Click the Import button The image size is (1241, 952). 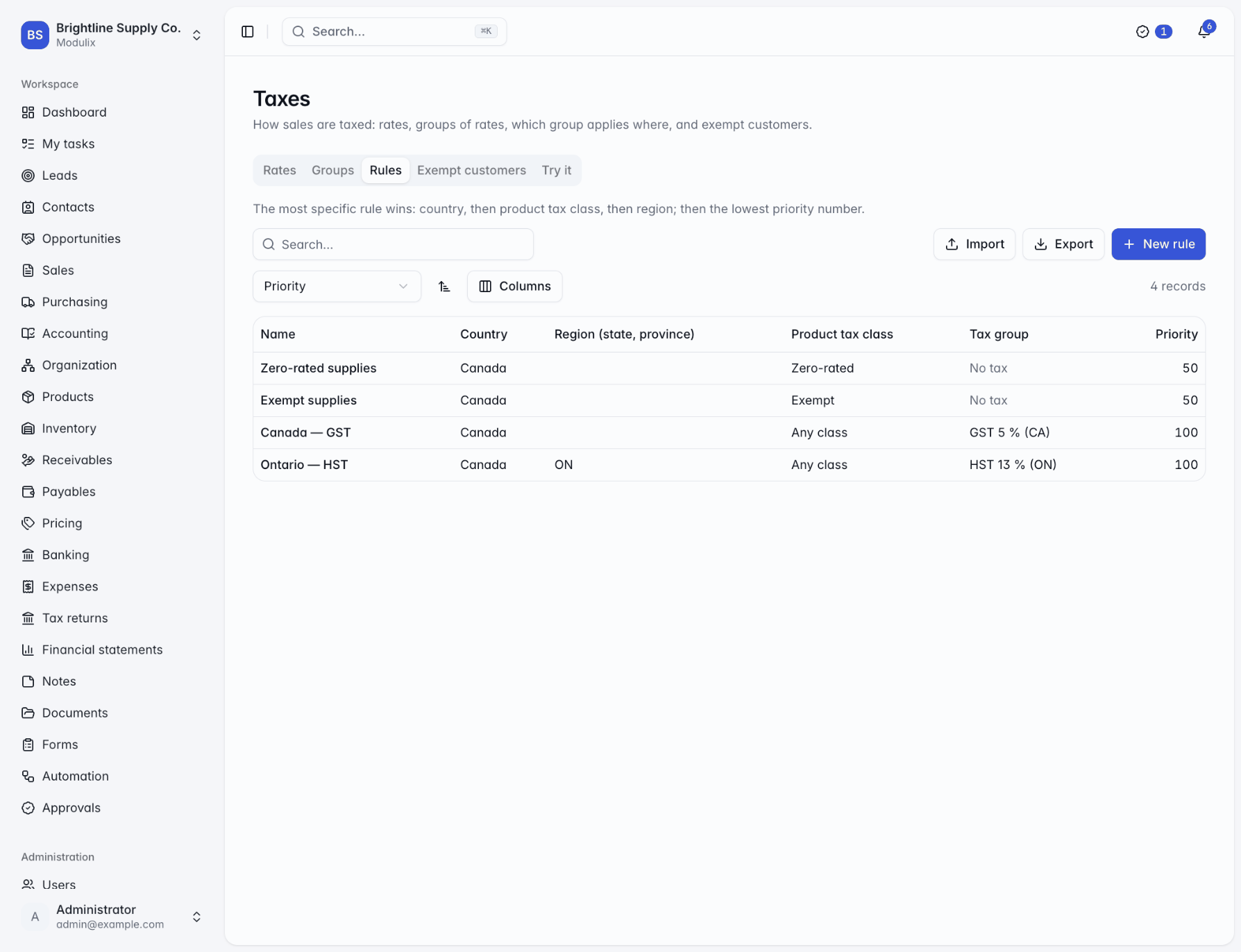tap(974, 244)
